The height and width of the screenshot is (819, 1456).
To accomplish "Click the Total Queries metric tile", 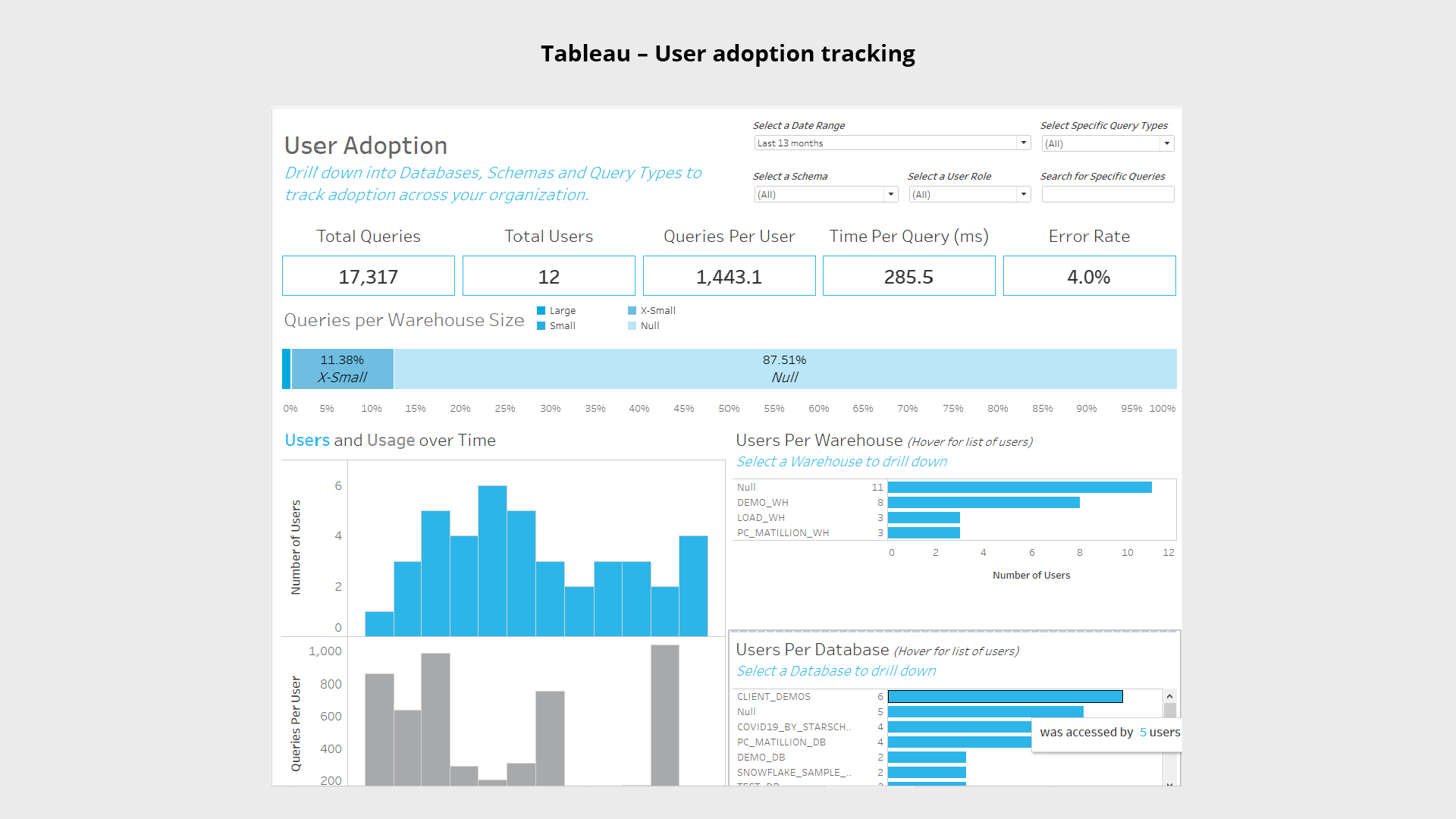I will [x=367, y=276].
